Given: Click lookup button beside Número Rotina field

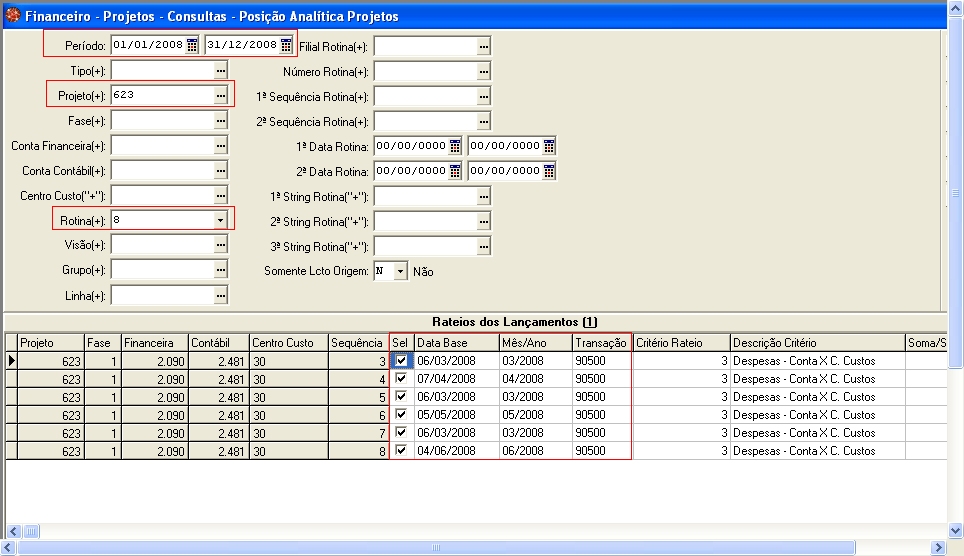Looking at the screenshot, I should [484, 72].
